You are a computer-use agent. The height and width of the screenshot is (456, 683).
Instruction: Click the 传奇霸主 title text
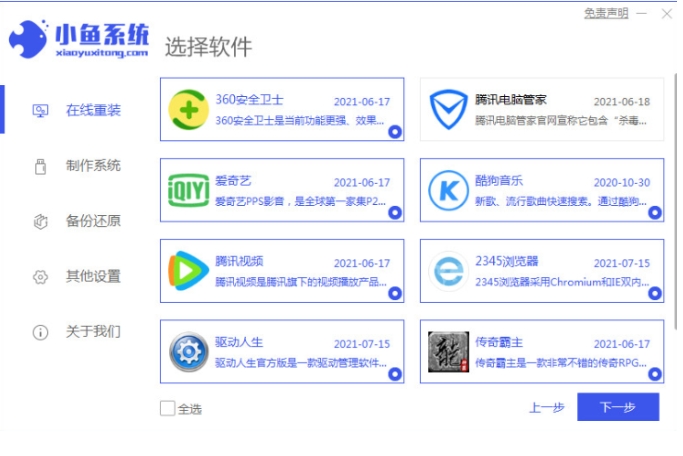pos(499,342)
